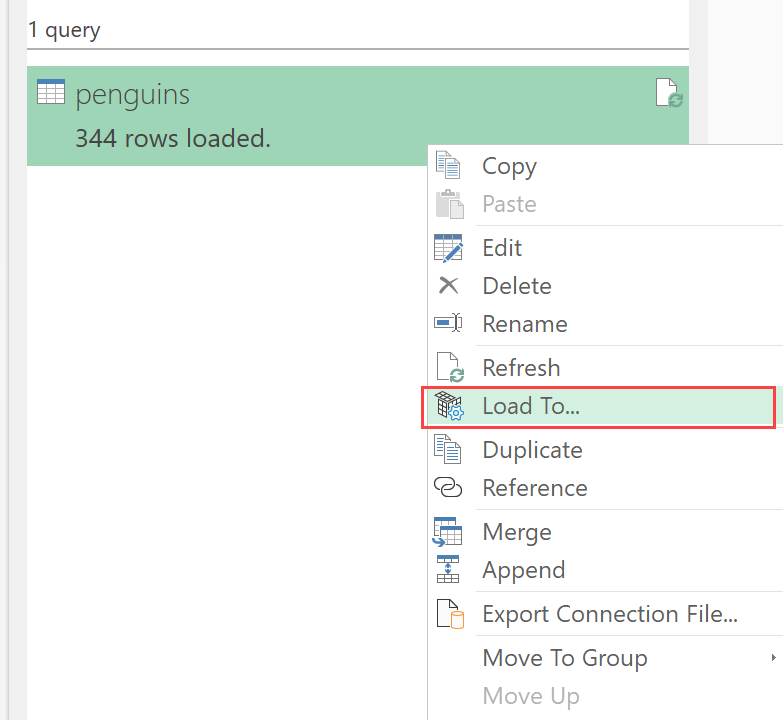Expand the Move To Group submenu arrow
This screenshot has height=720, width=783.
point(773,658)
